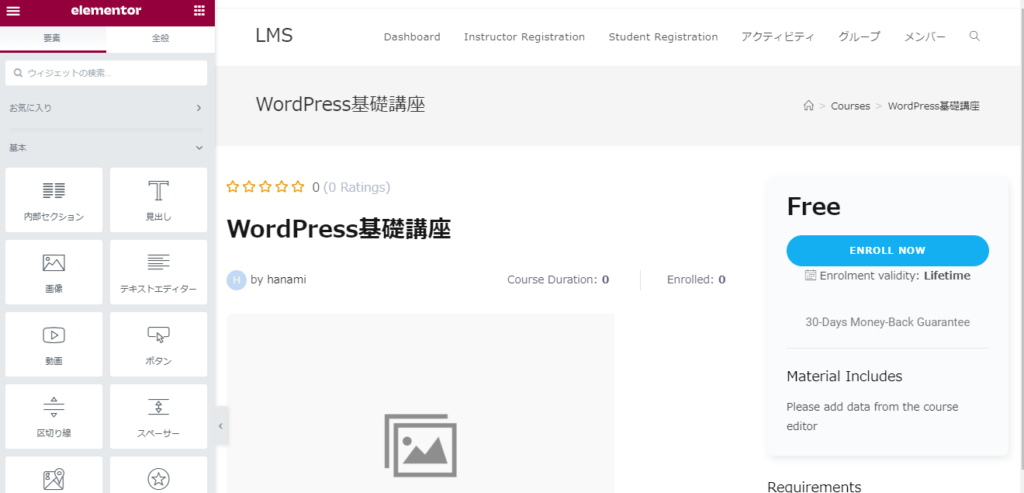1024x493 pixels.
Task: Click the ENROLL NOW button
Action: pos(887,250)
